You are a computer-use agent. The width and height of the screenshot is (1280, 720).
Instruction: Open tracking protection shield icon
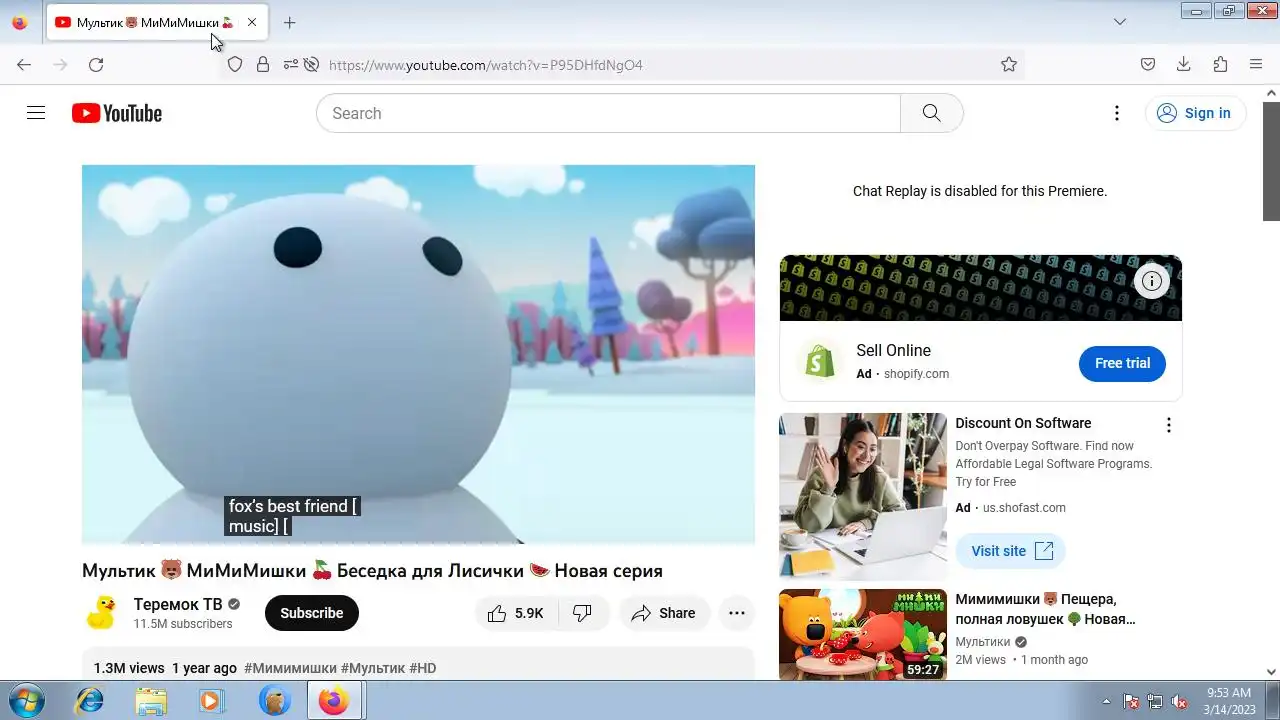pyautogui.click(x=235, y=64)
